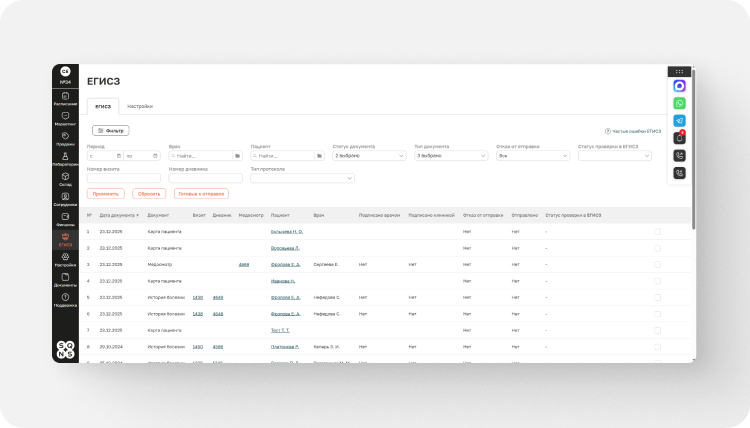Open Склад box icon in sidebar
The image size is (750, 428).
tap(66, 179)
